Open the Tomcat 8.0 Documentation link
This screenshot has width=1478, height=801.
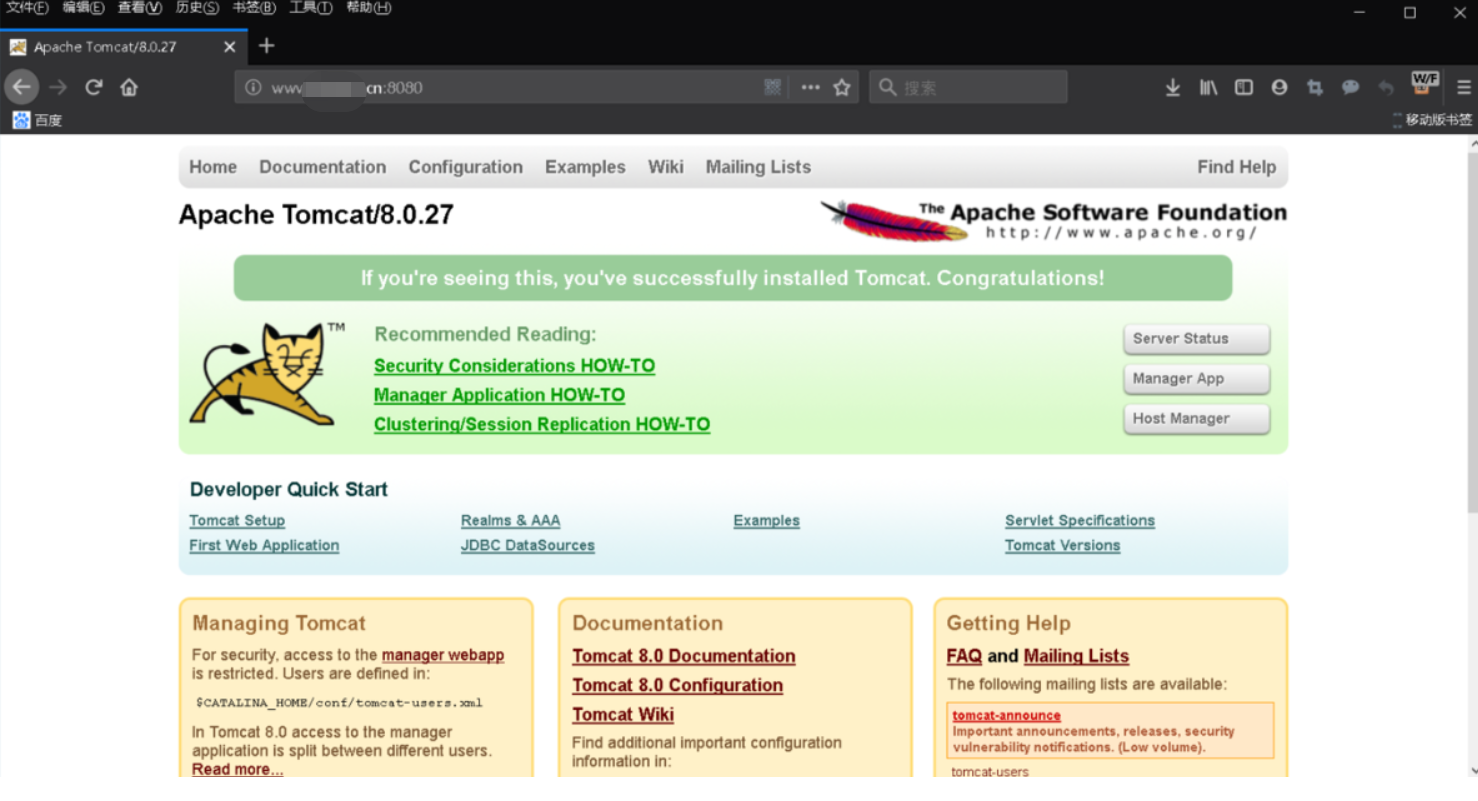[684, 656]
